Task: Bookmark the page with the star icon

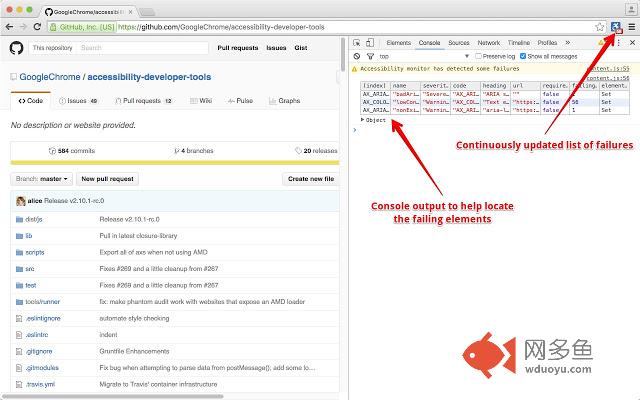Action: [599, 27]
